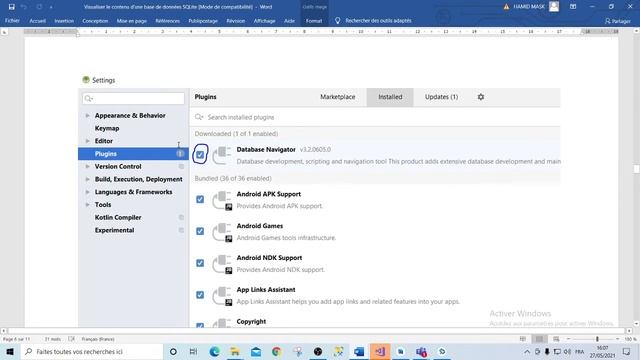The width and height of the screenshot is (640, 360).
Task: Click the account warning triangle icon
Action: 506,7
